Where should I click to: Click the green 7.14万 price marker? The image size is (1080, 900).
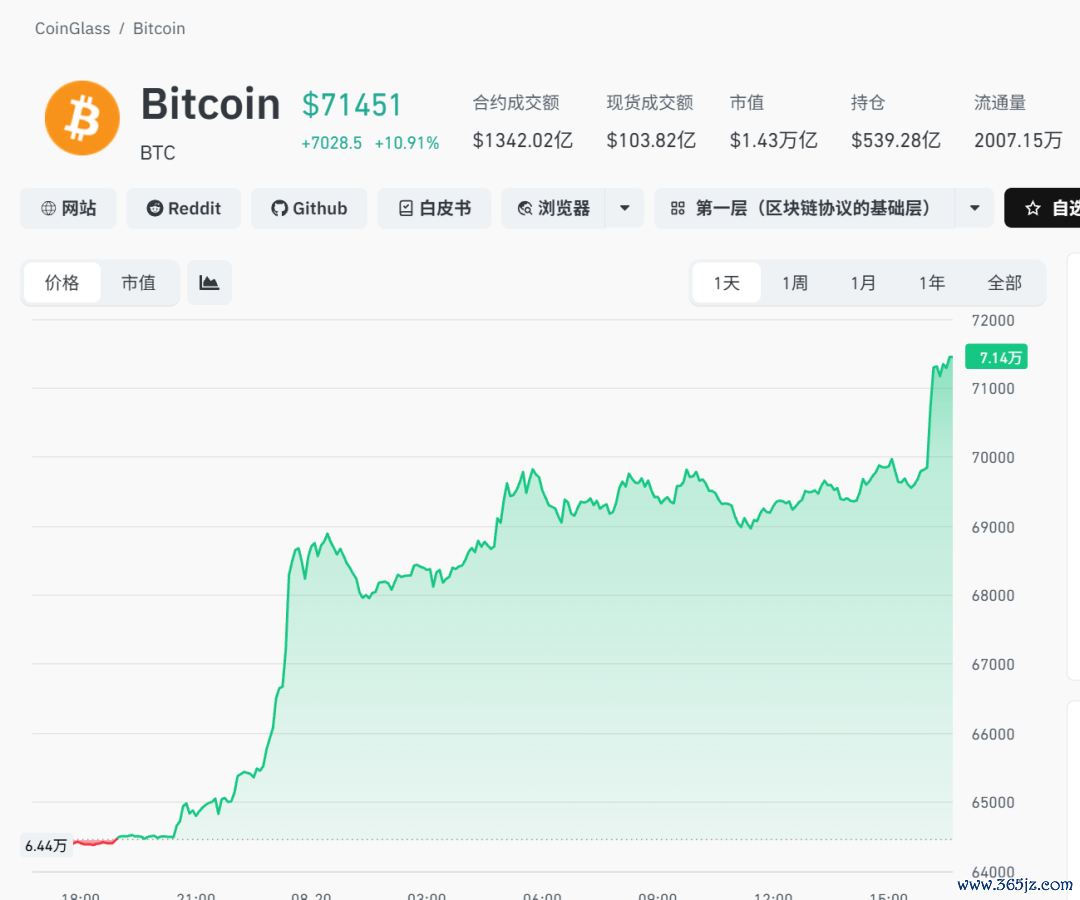click(996, 357)
